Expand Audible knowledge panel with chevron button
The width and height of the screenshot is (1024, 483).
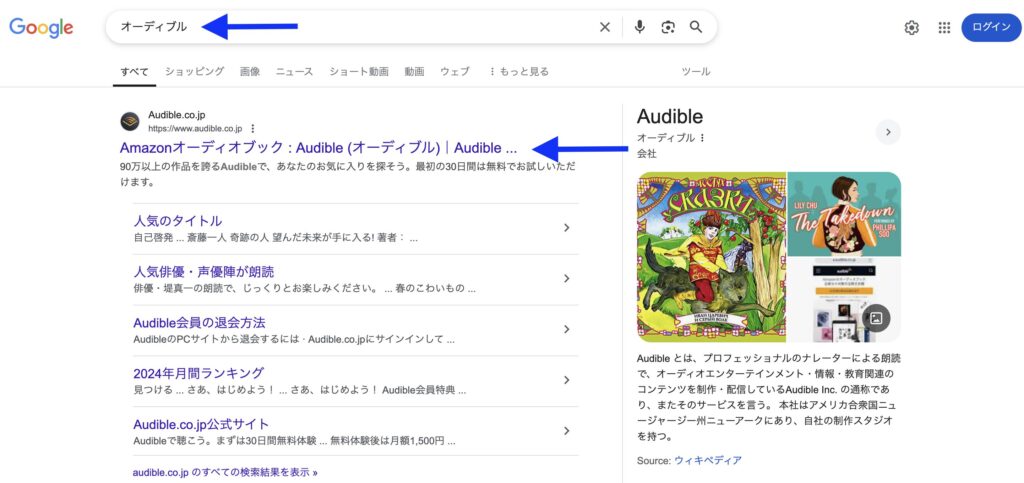coord(888,132)
